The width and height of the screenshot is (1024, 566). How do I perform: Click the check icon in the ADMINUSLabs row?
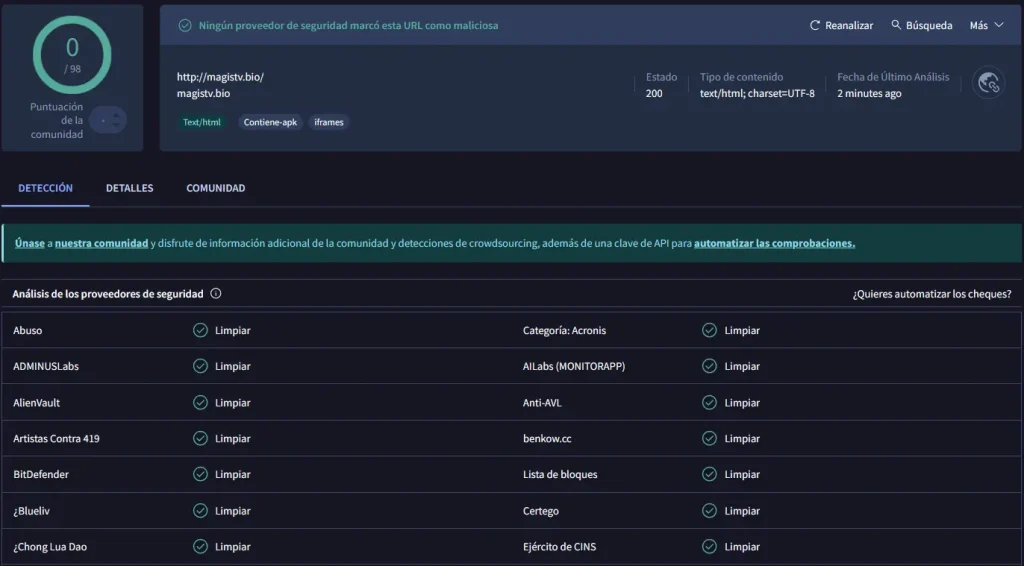(x=200, y=366)
